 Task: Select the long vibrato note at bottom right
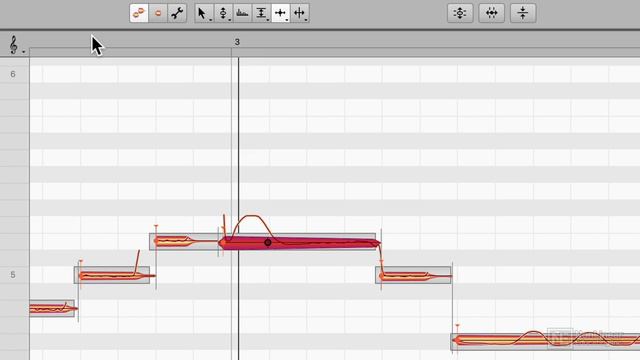(545, 340)
